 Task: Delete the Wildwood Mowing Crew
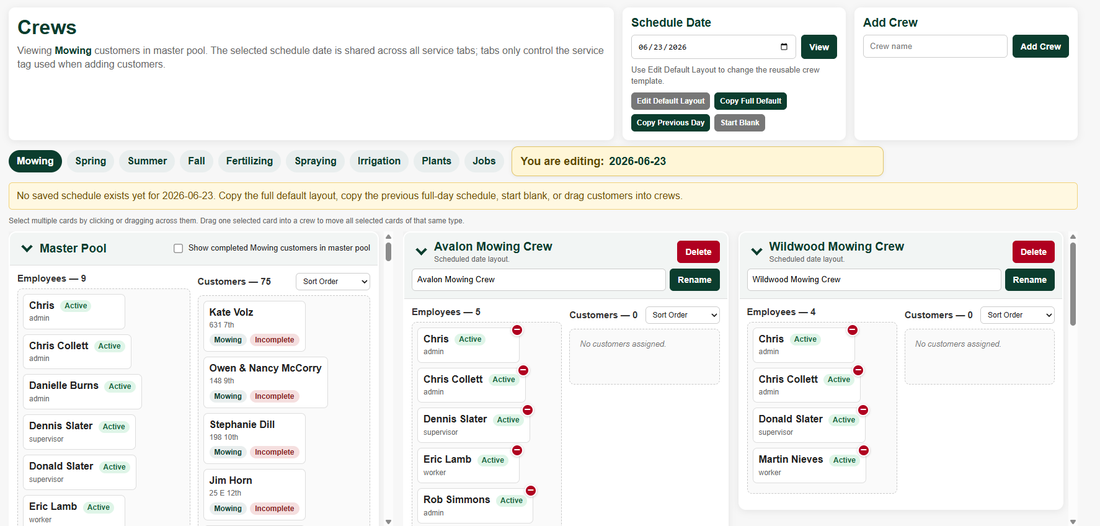click(x=1033, y=252)
